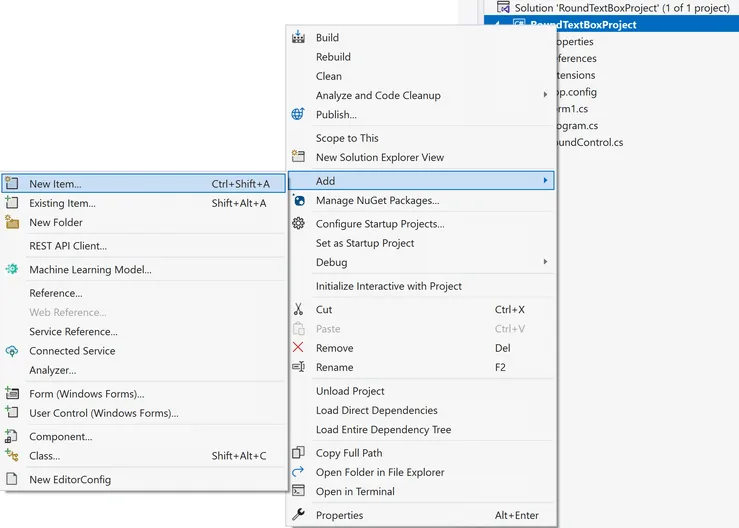Click the Class icon

pos(12,455)
